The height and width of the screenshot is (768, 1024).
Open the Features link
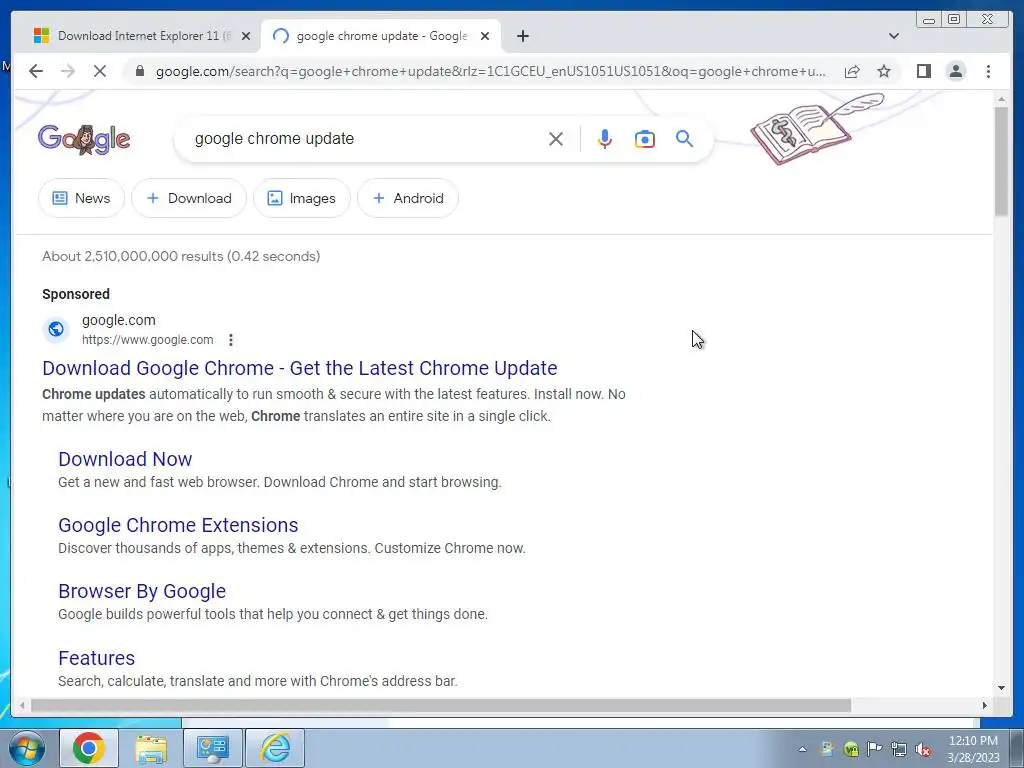[97, 658]
